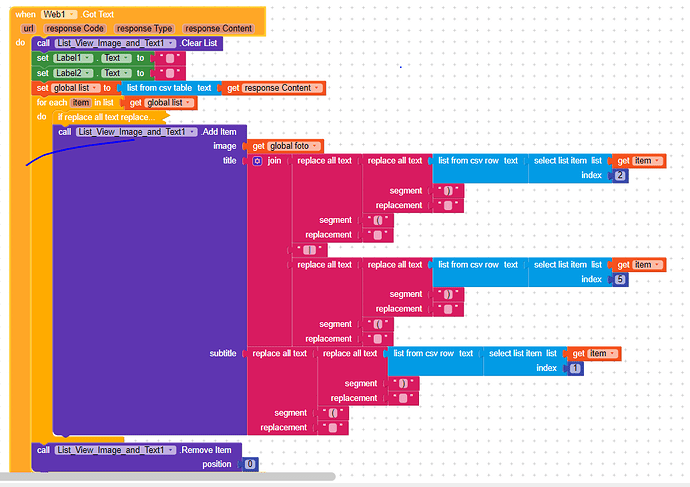Select the 'join' block label

pyautogui.click(x=274, y=161)
